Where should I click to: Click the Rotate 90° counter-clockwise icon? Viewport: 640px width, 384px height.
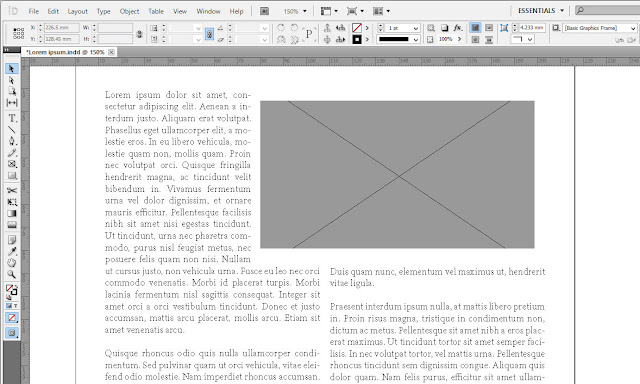(x=294, y=28)
